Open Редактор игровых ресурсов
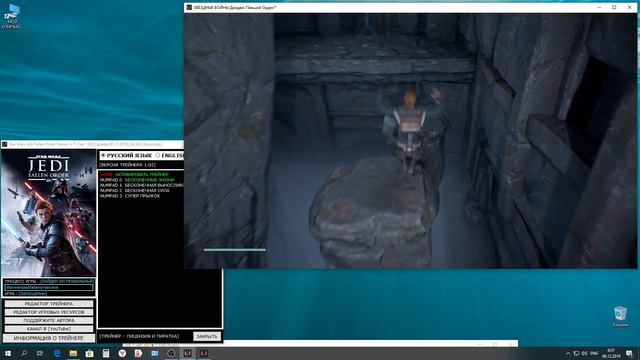Screen dimensions: 640x360 click(49, 312)
